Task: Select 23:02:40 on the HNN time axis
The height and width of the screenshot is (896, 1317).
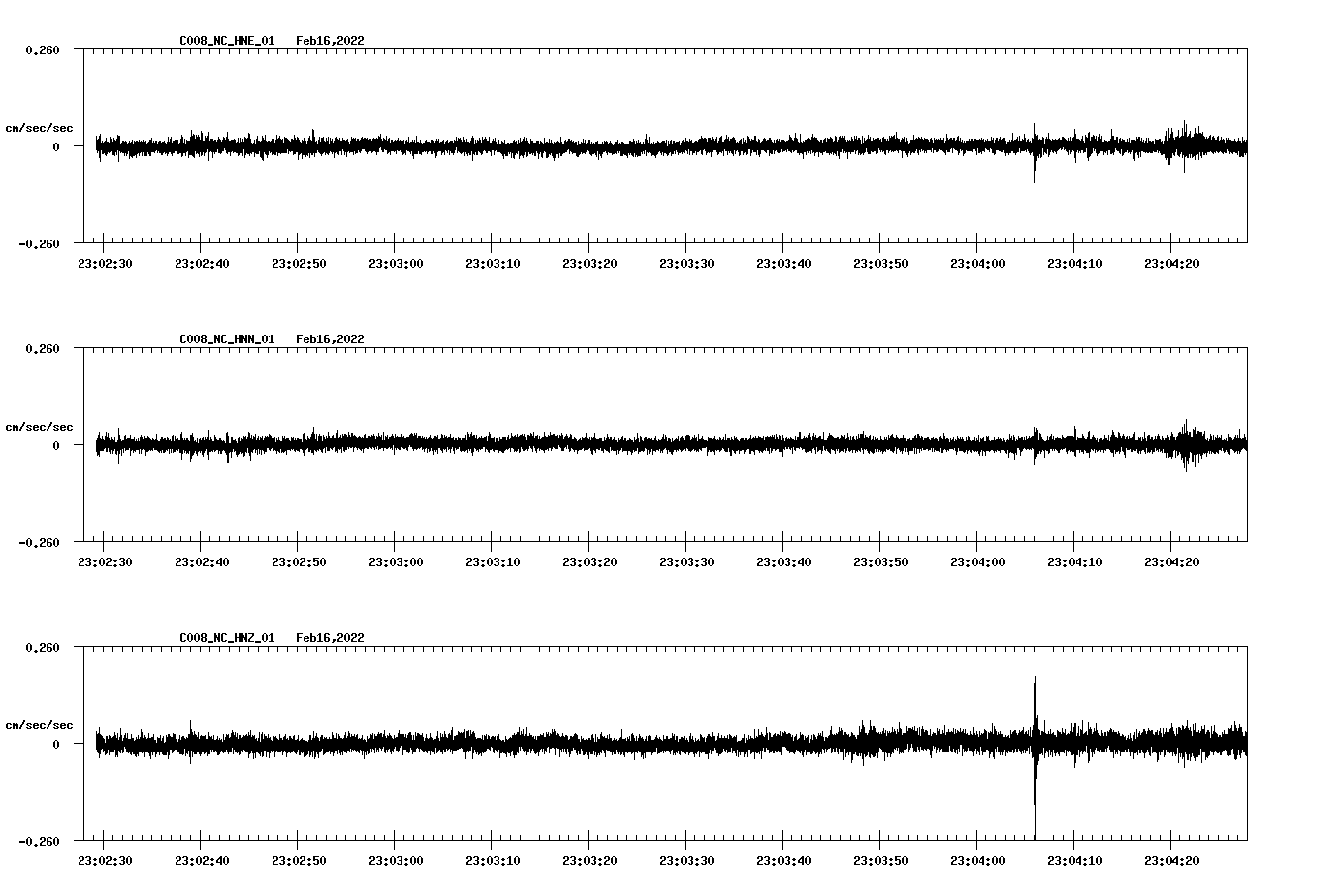Action: (202, 562)
